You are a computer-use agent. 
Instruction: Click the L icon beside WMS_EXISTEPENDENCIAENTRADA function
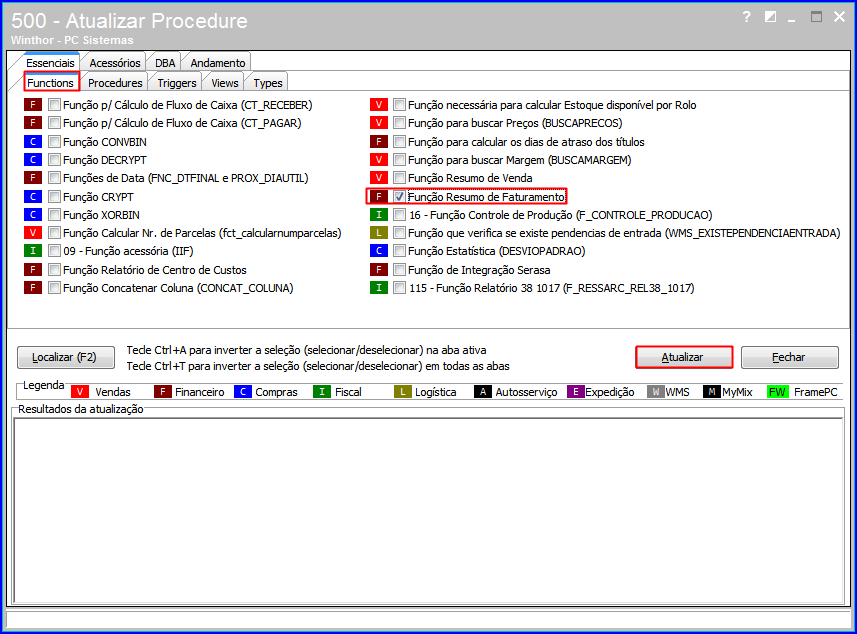point(379,233)
